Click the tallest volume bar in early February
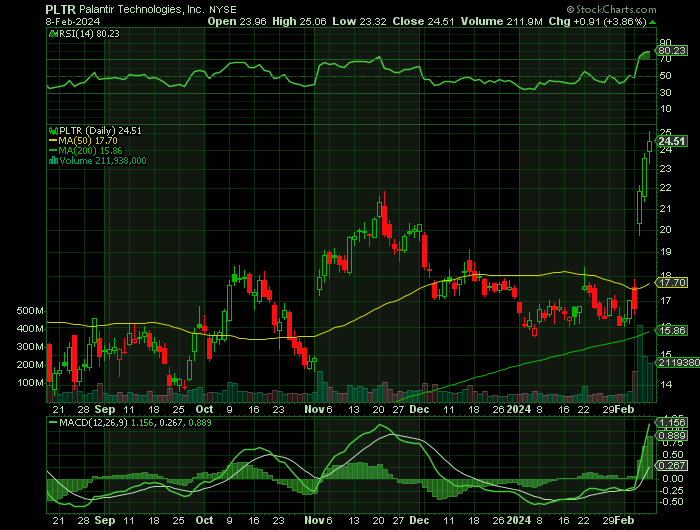The width and height of the screenshot is (700, 530). (640, 363)
